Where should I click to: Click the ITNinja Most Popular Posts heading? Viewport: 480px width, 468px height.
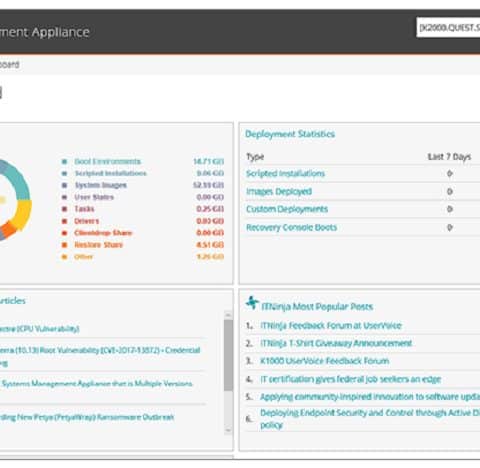pos(317,307)
